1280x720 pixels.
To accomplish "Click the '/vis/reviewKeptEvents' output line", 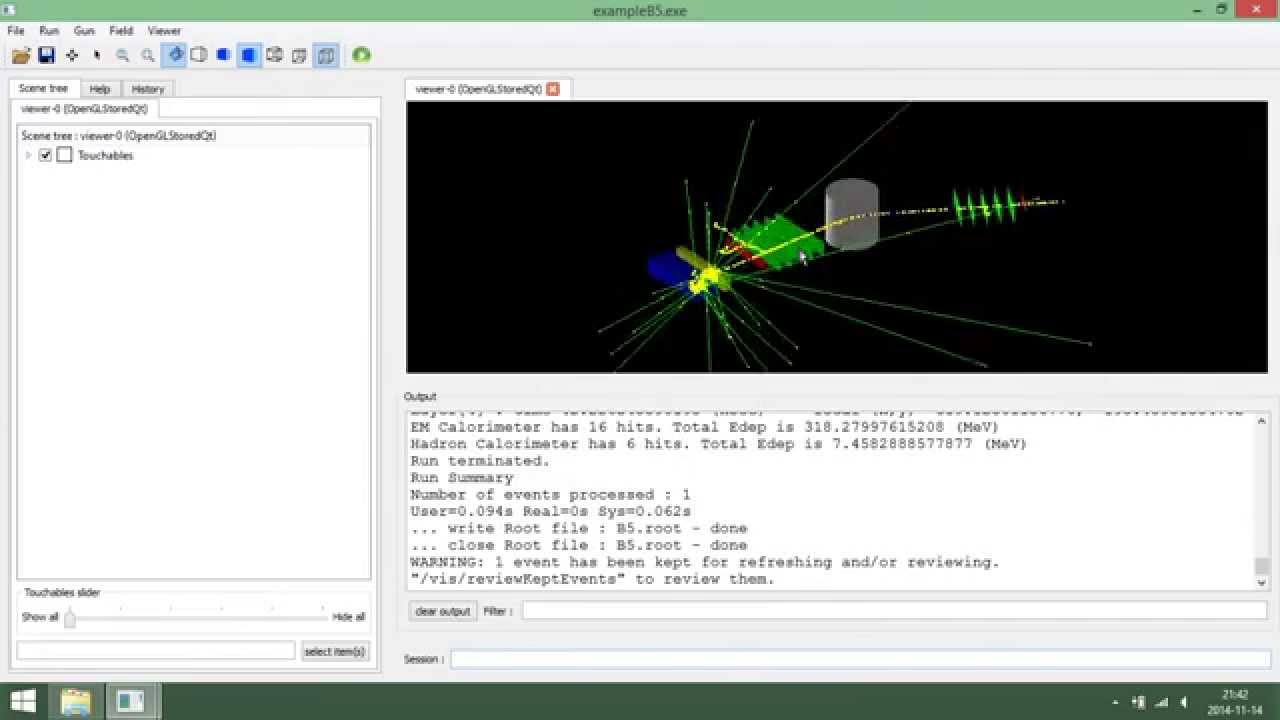I will (x=592, y=579).
